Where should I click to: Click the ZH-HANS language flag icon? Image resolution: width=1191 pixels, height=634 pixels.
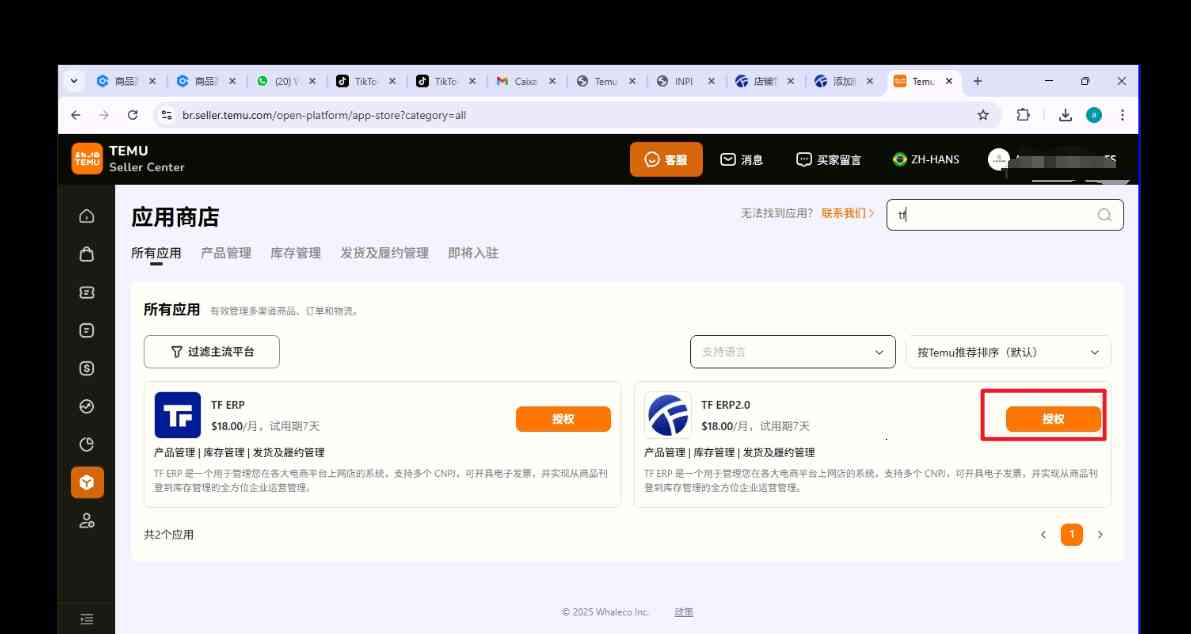pyautogui.click(x=897, y=159)
